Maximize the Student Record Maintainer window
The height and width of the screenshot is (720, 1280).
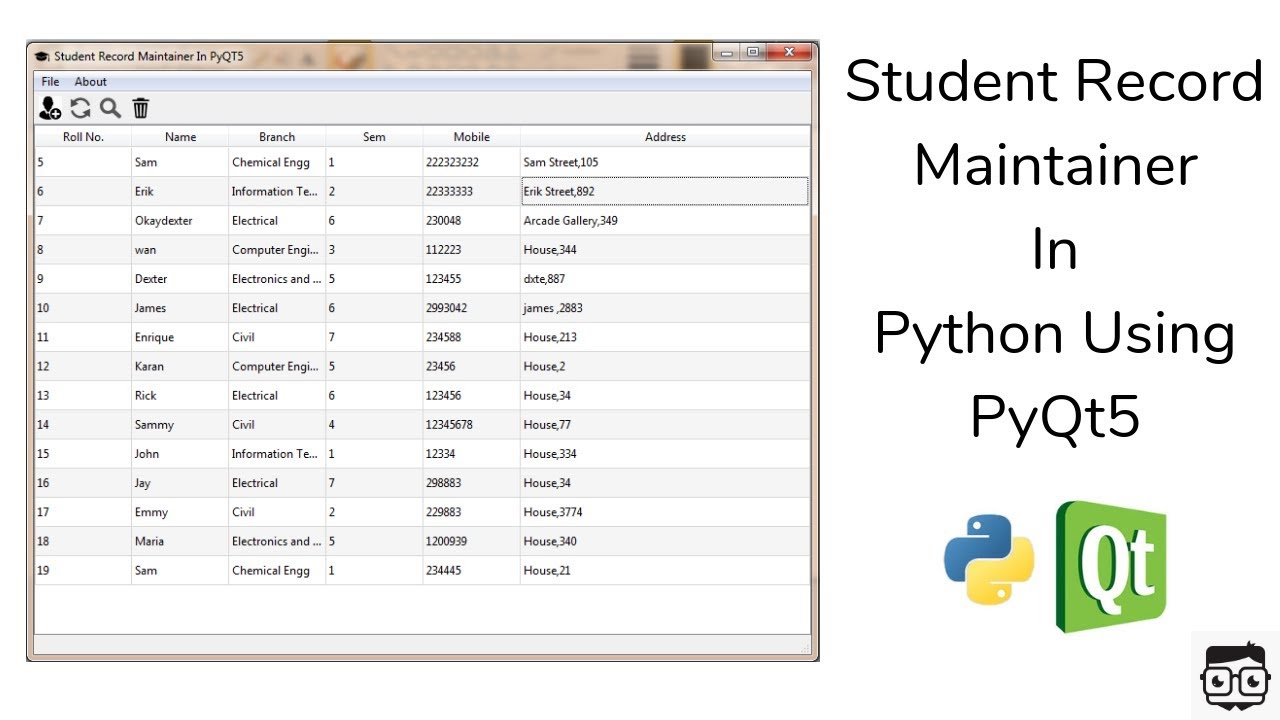tap(753, 52)
